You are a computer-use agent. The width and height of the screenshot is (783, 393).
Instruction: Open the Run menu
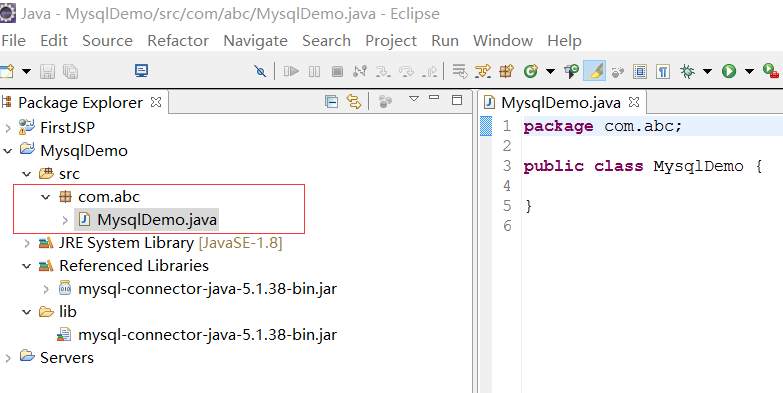click(445, 40)
